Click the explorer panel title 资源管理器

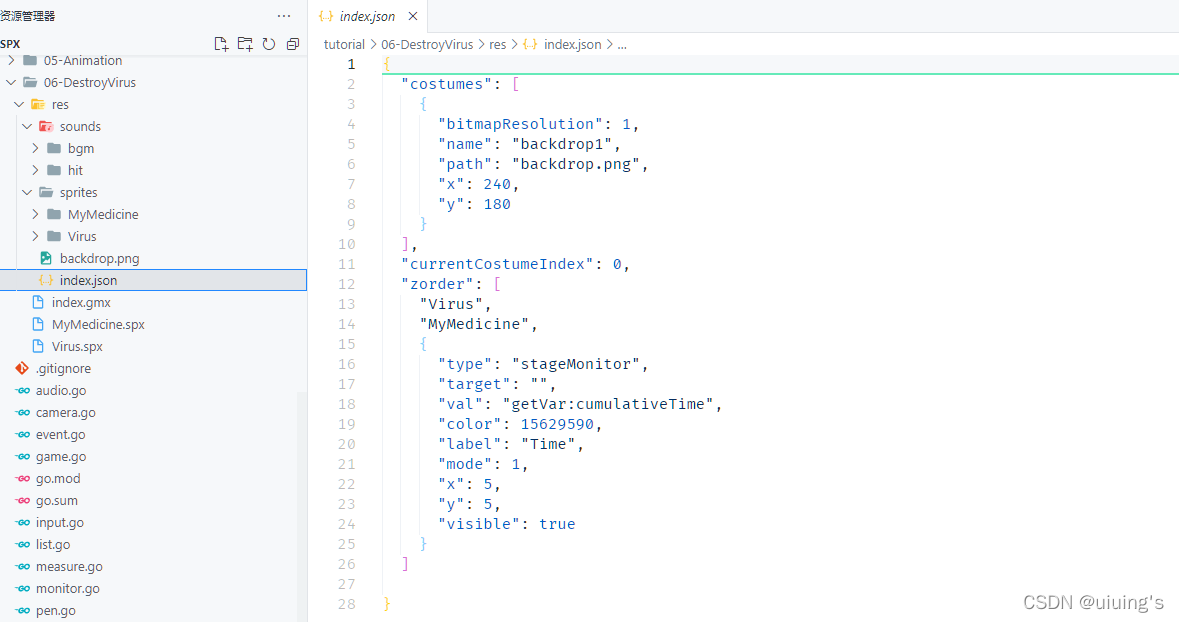28,16
